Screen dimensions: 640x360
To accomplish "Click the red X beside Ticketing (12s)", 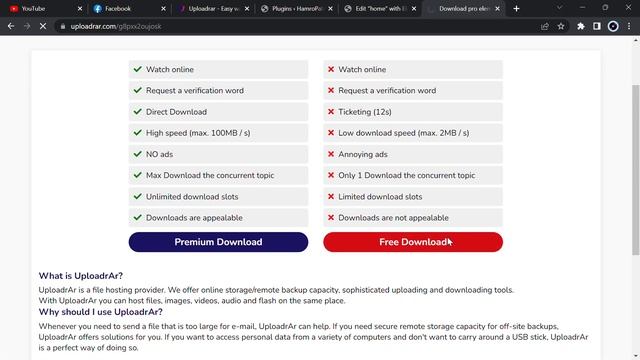I will pos(331,111).
